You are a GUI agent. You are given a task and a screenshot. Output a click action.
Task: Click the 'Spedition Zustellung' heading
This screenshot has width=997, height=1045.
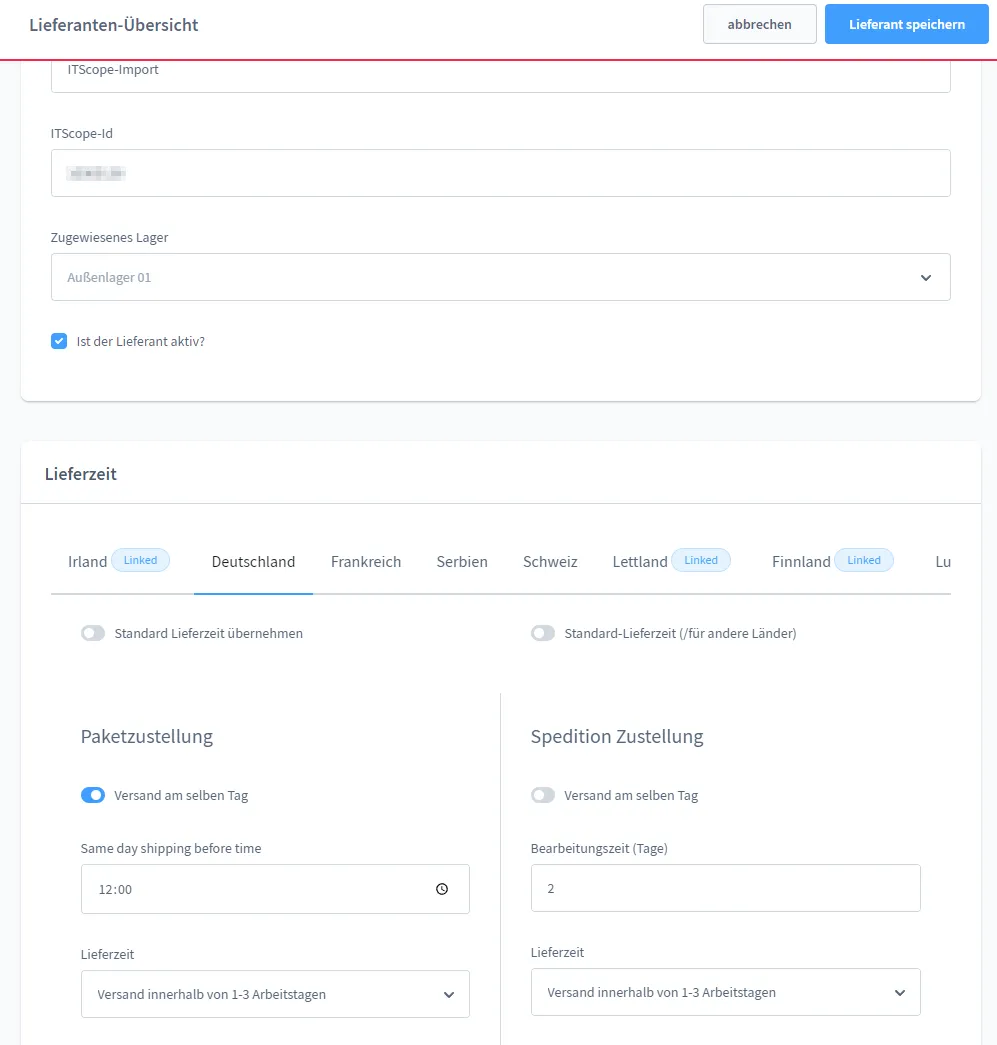click(x=617, y=736)
